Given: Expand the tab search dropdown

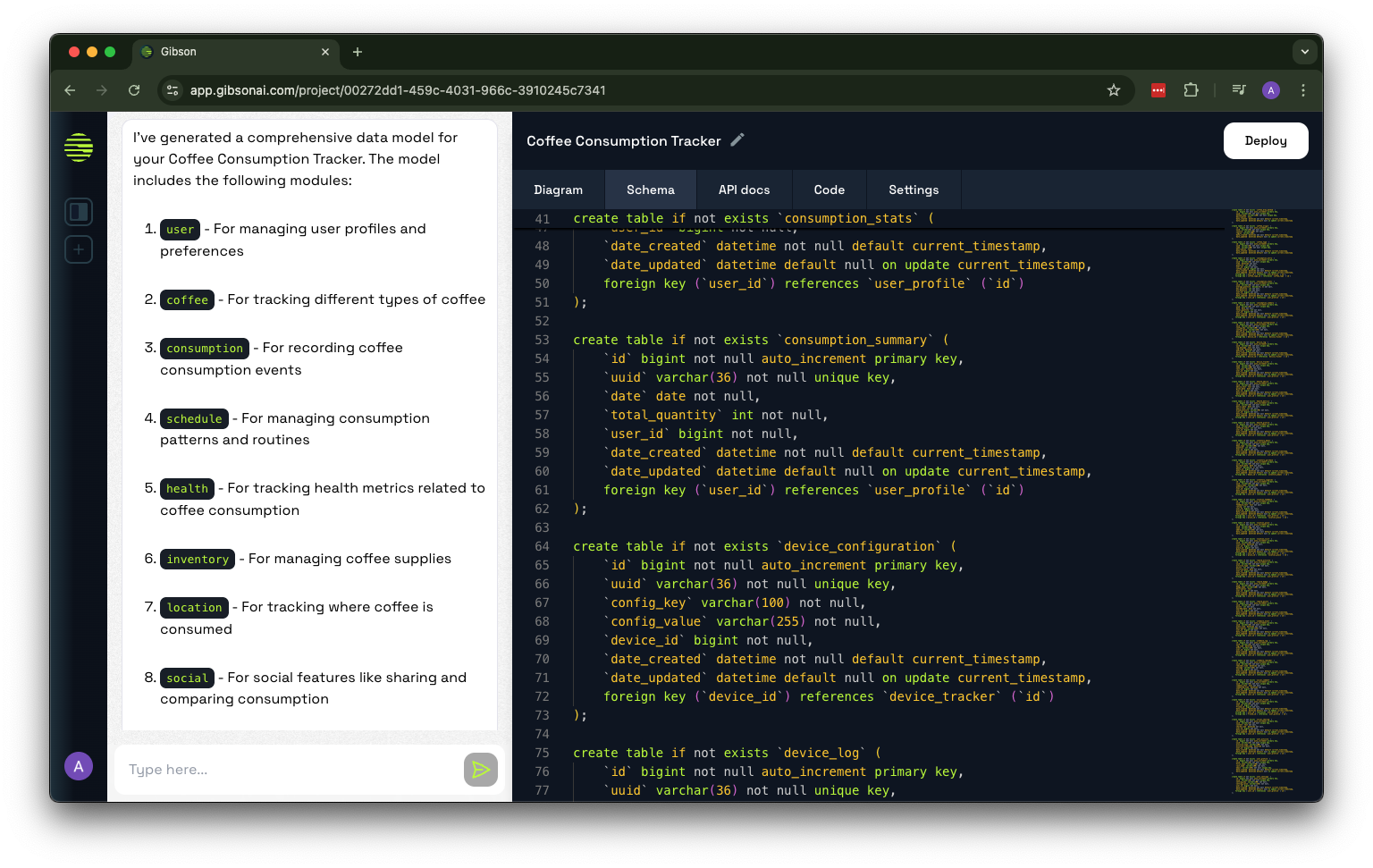Looking at the screenshot, I should click(x=1305, y=52).
